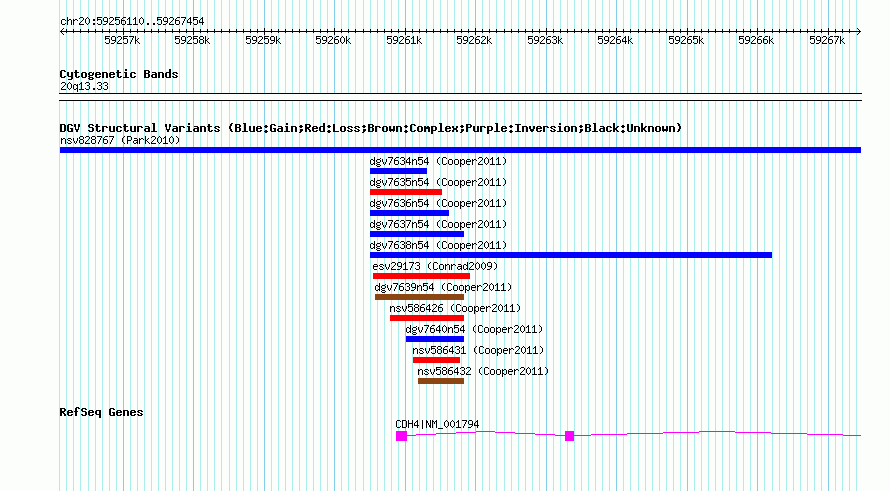
Task: Click the red esv29173 loss bar
Action: (x=421, y=276)
